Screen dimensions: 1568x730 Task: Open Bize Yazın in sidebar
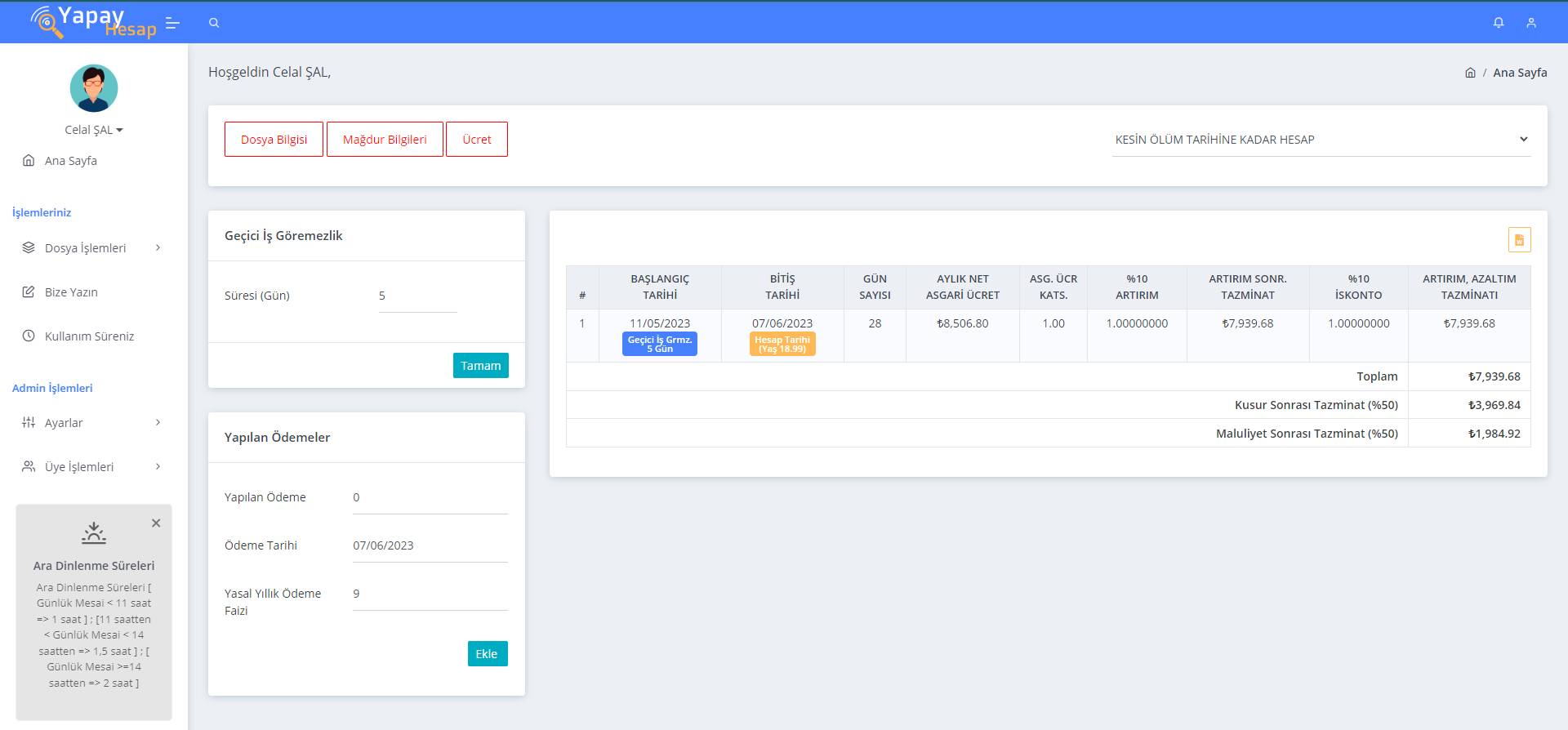coord(71,292)
